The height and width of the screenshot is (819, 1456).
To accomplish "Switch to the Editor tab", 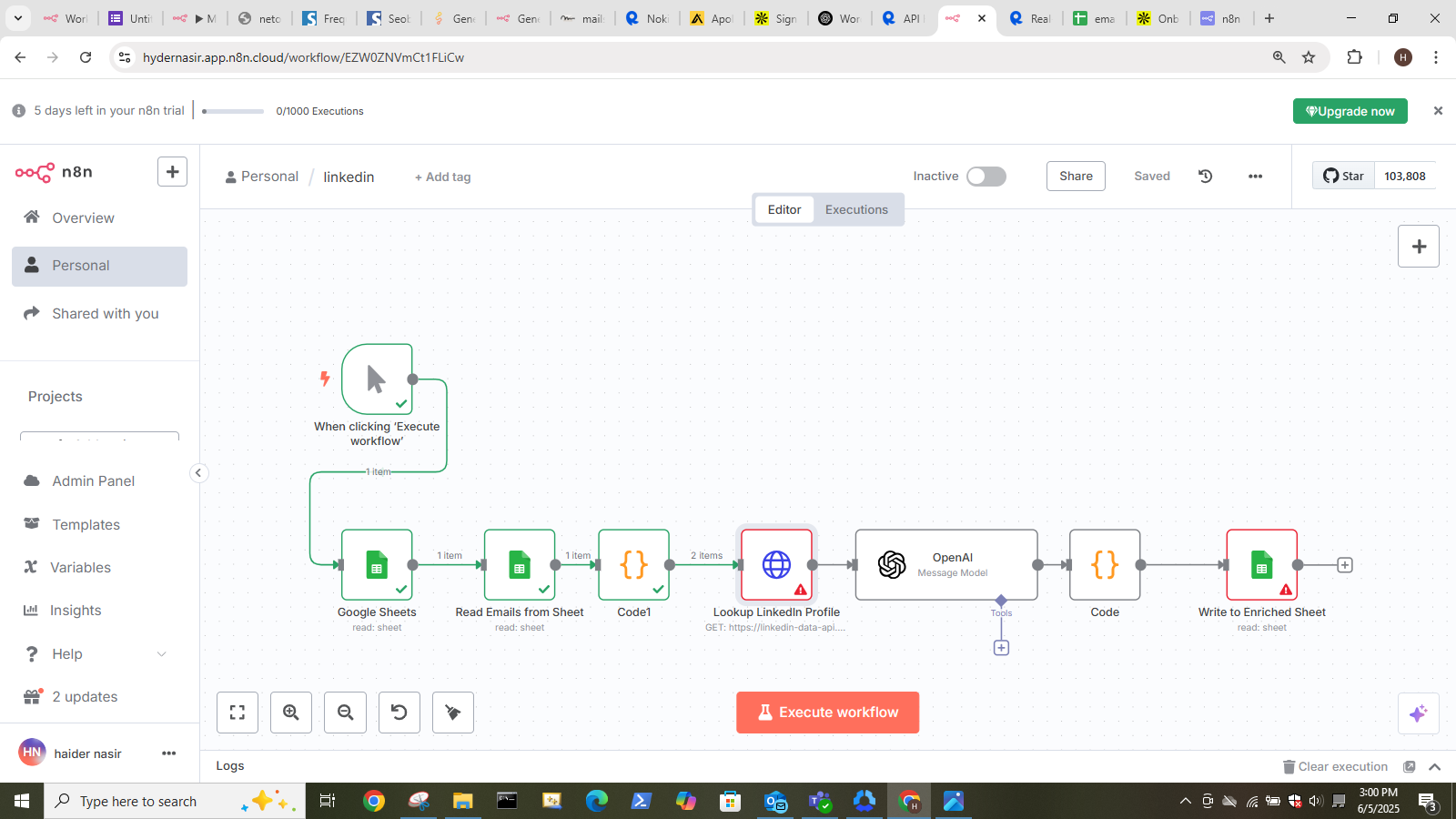I will 784,210.
